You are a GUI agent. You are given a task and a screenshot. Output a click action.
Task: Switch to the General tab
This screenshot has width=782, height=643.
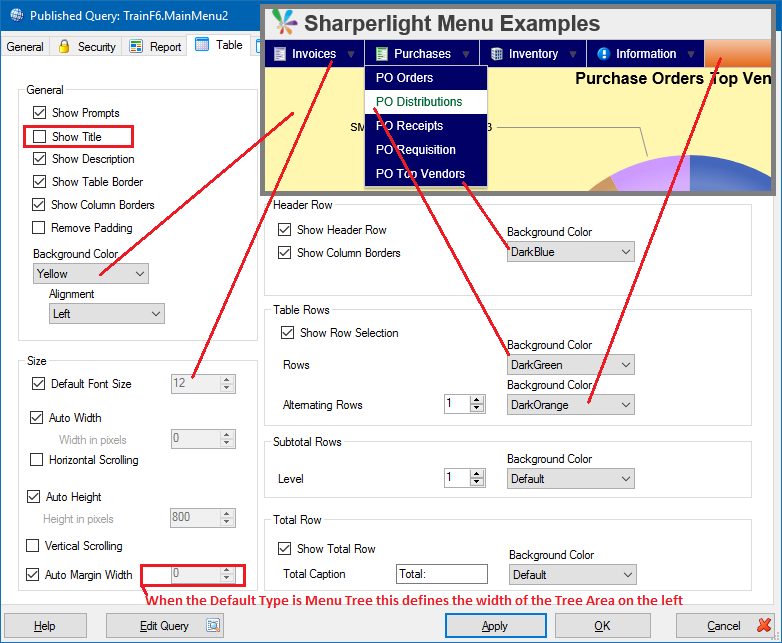pyautogui.click(x=25, y=46)
